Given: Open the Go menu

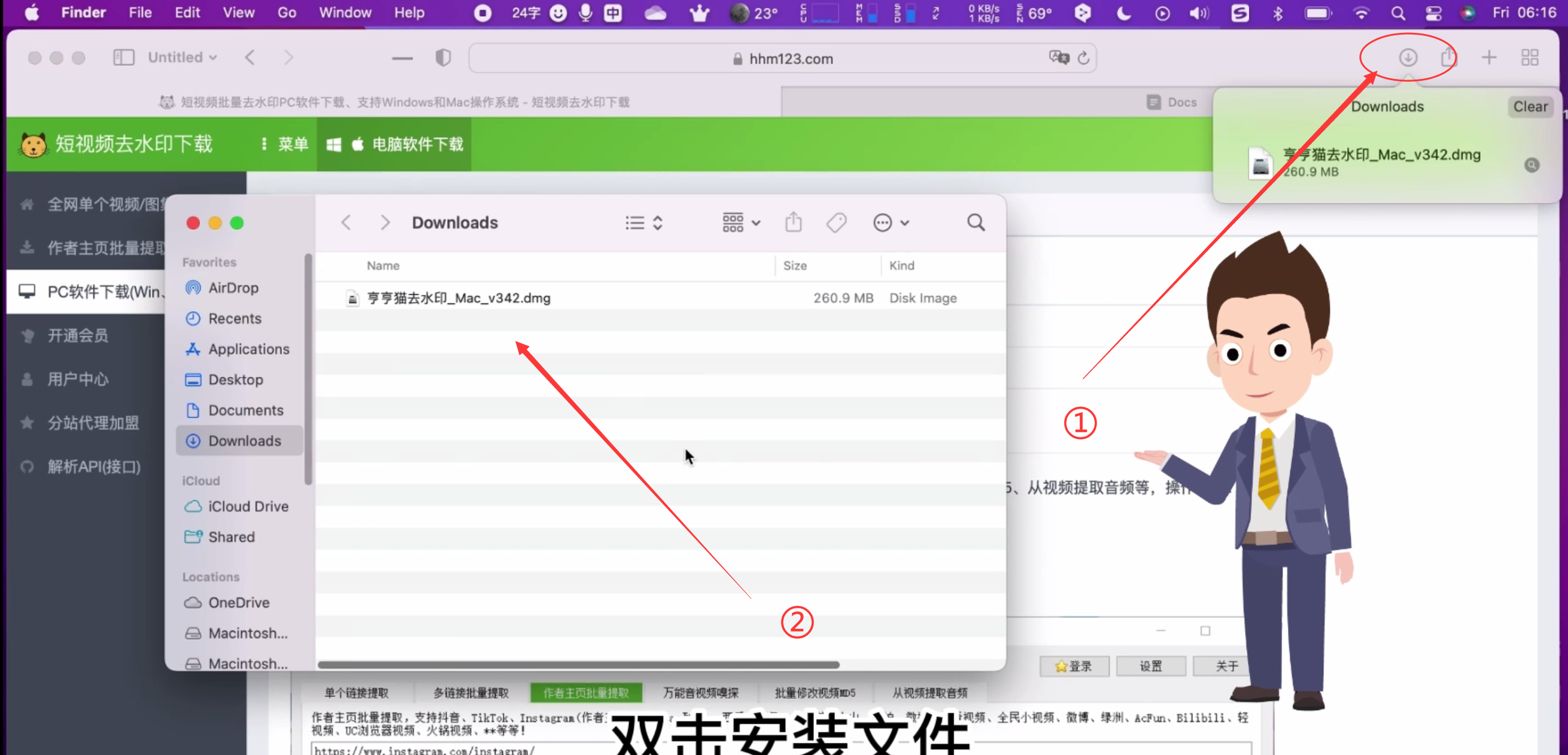Looking at the screenshot, I should 286,13.
